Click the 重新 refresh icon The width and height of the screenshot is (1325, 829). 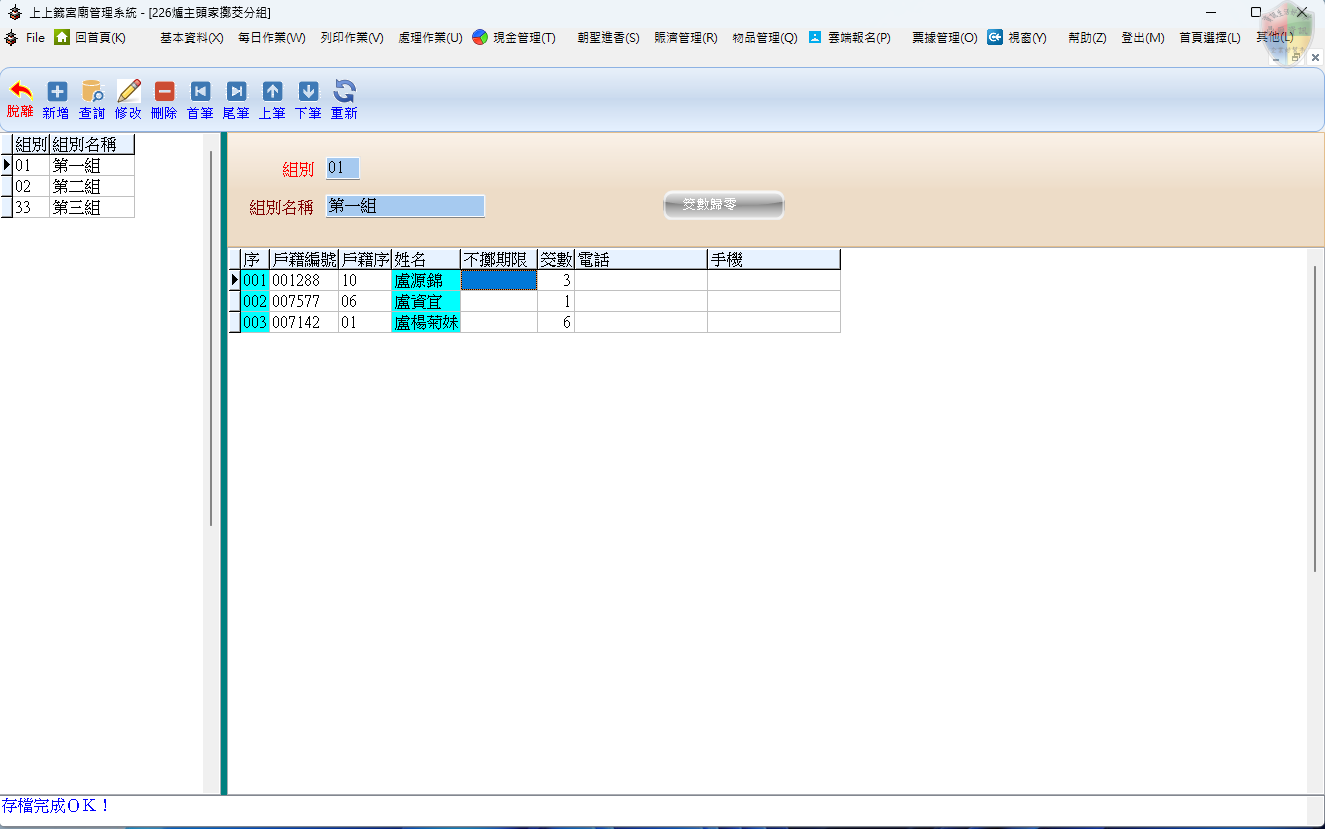point(344,92)
